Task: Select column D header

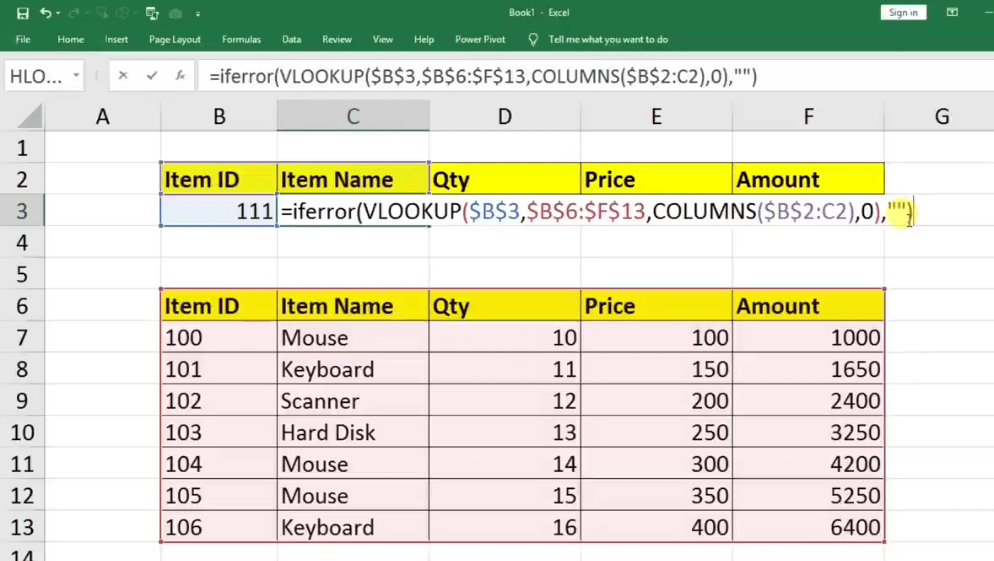Action: (x=504, y=117)
